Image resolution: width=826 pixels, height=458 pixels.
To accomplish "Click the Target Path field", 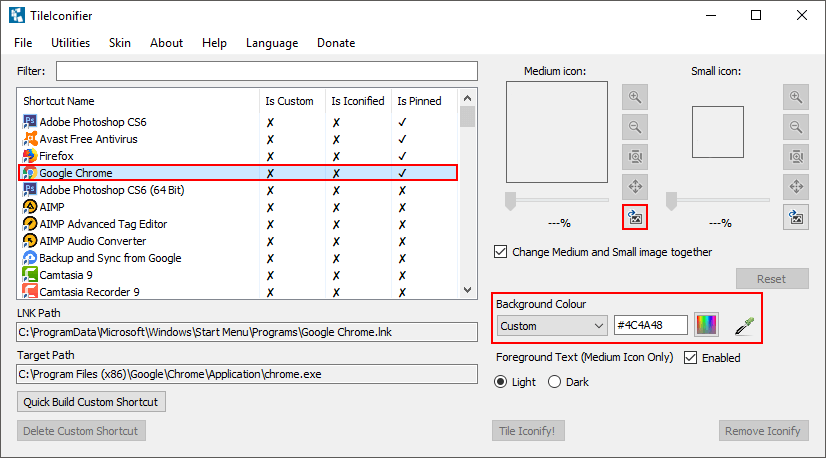I will [247, 374].
